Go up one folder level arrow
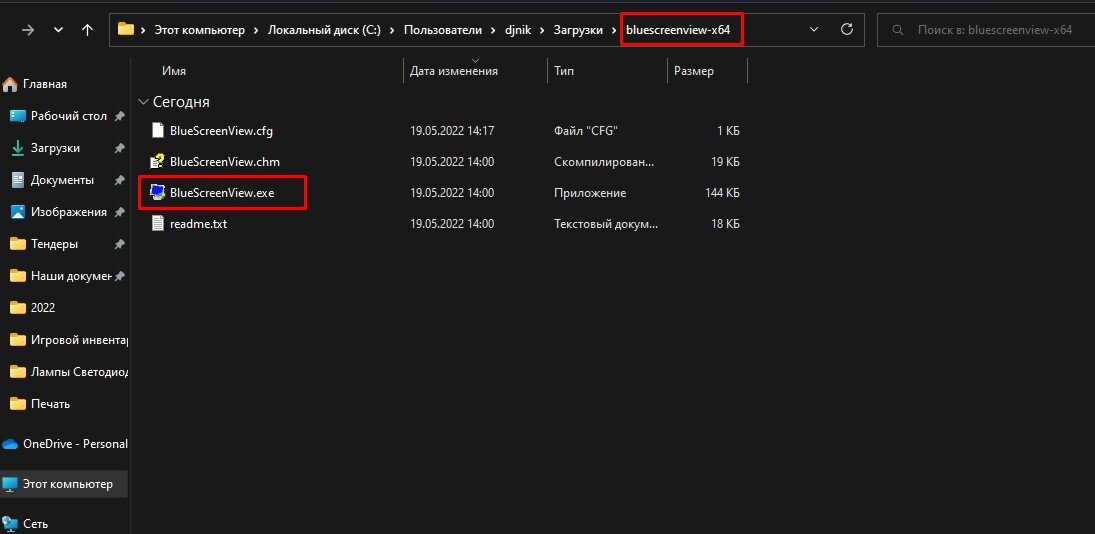Screen dimensions: 1095x534 point(87,30)
